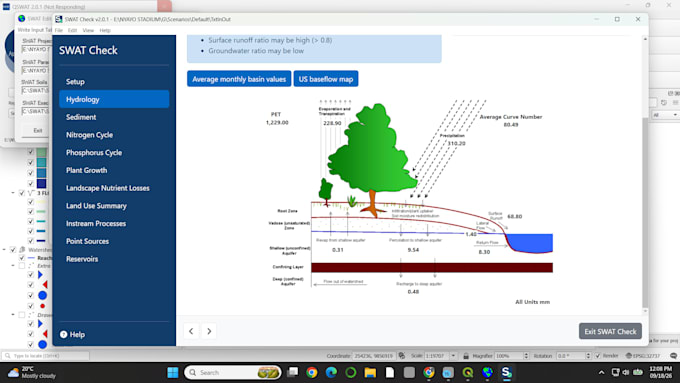Screen dimensions: 680x383
Task: Toggle the Watershed group checkbox
Action: [13, 250]
